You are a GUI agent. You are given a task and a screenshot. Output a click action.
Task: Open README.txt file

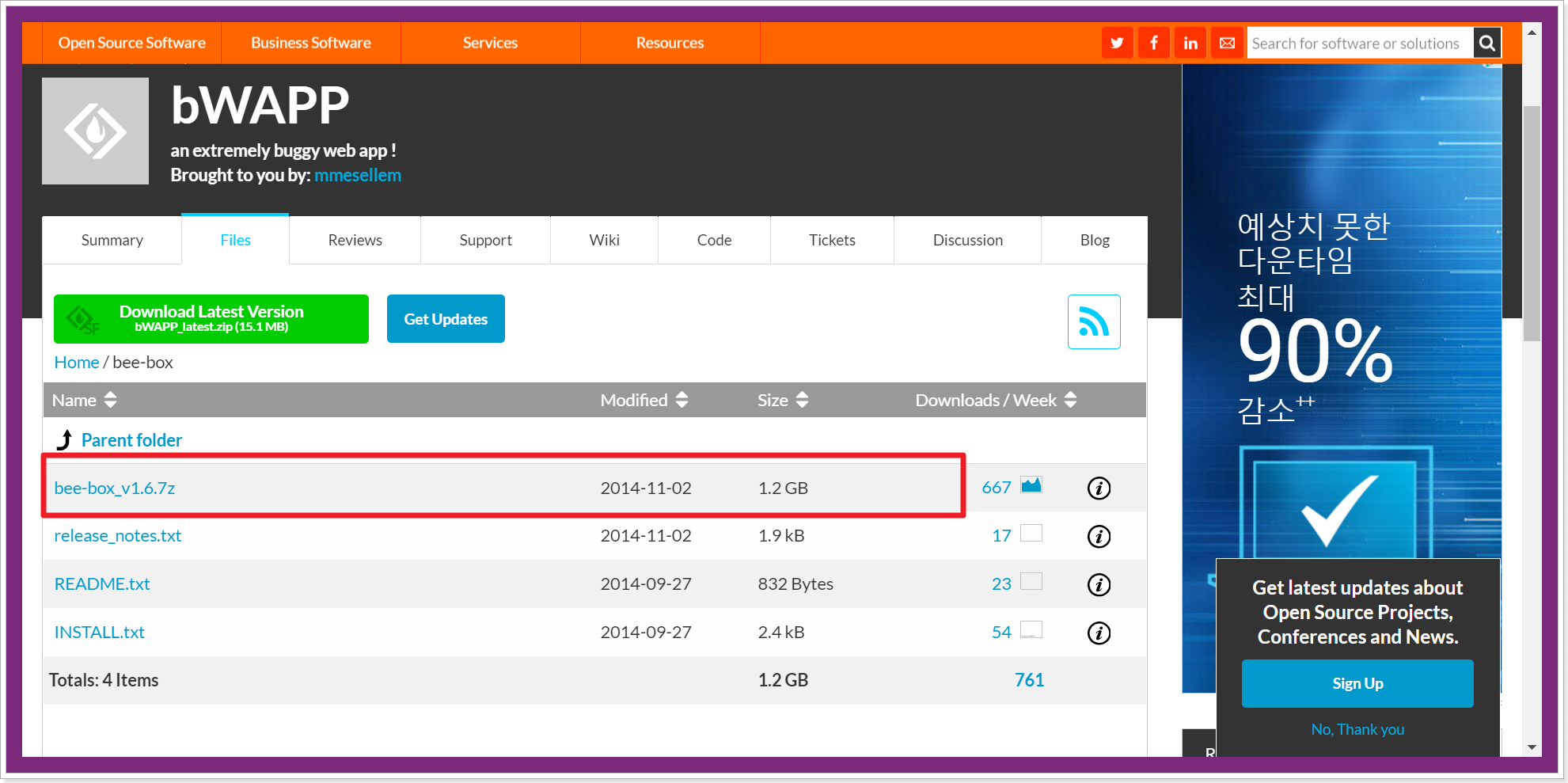click(x=102, y=584)
